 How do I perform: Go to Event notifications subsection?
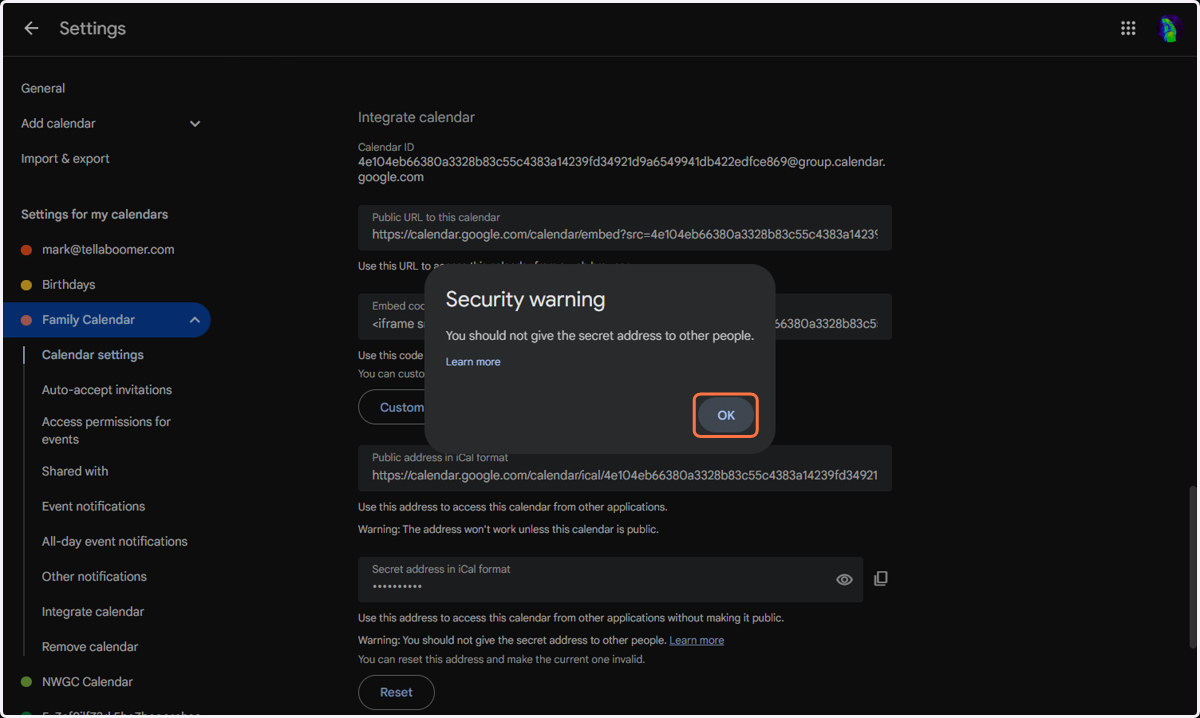point(93,506)
